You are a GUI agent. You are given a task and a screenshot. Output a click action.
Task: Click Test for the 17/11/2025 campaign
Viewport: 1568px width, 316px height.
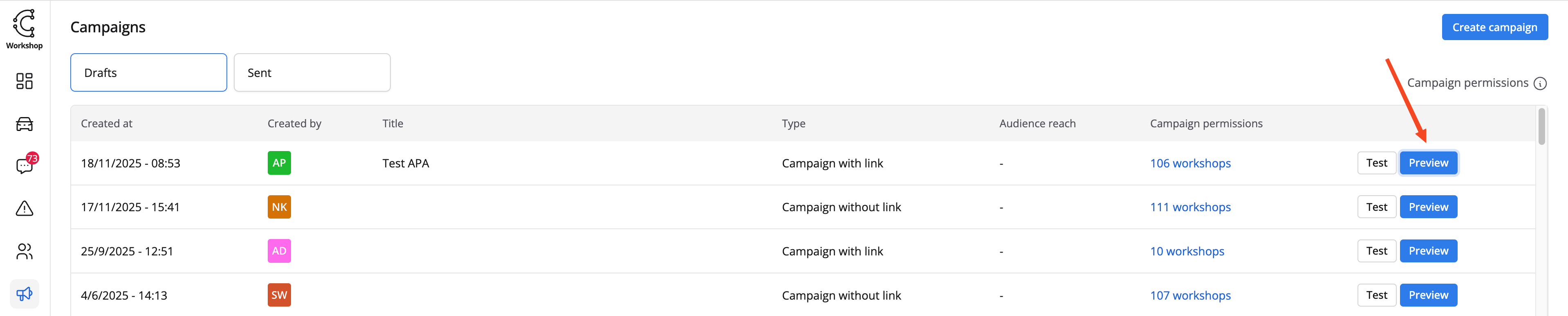click(1376, 207)
